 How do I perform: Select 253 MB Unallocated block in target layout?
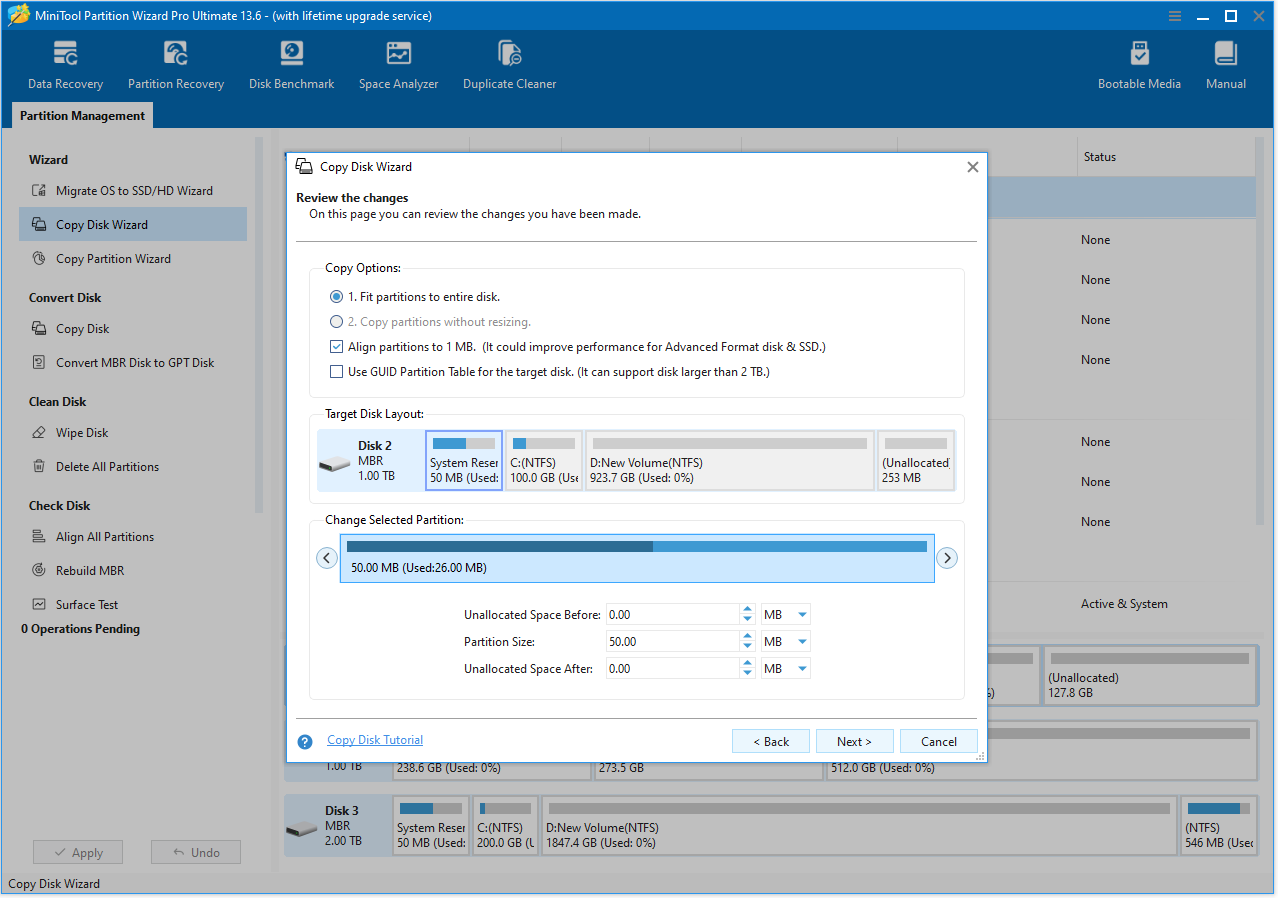pos(916,460)
